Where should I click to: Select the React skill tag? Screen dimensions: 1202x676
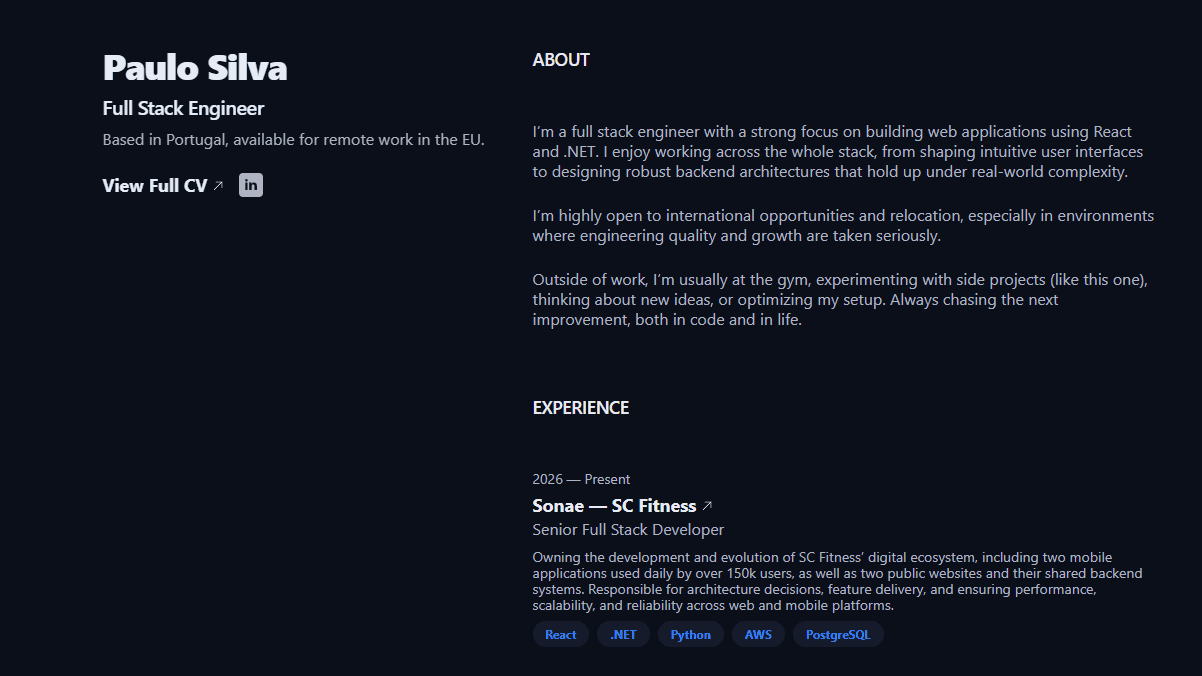tap(560, 635)
